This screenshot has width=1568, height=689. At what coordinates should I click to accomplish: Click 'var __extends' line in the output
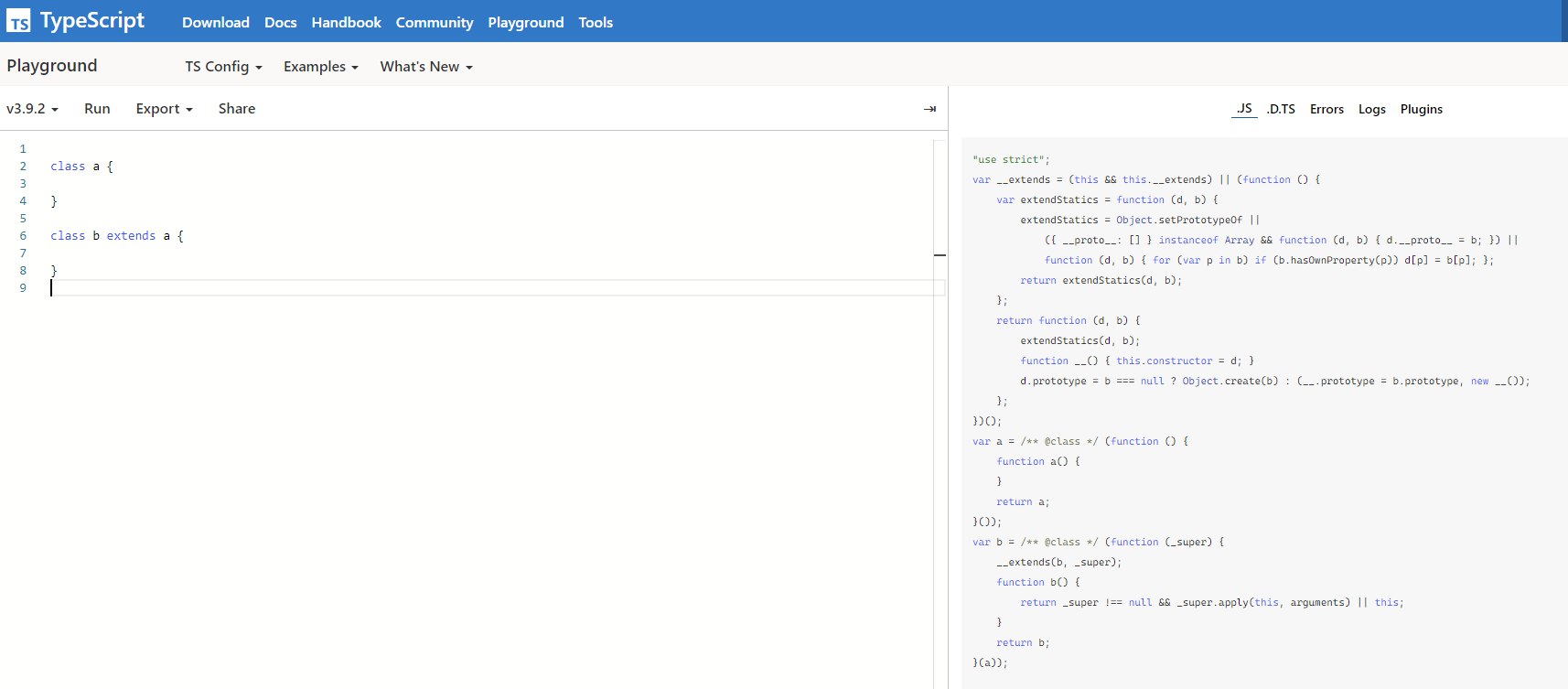pyautogui.click(x=1146, y=179)
